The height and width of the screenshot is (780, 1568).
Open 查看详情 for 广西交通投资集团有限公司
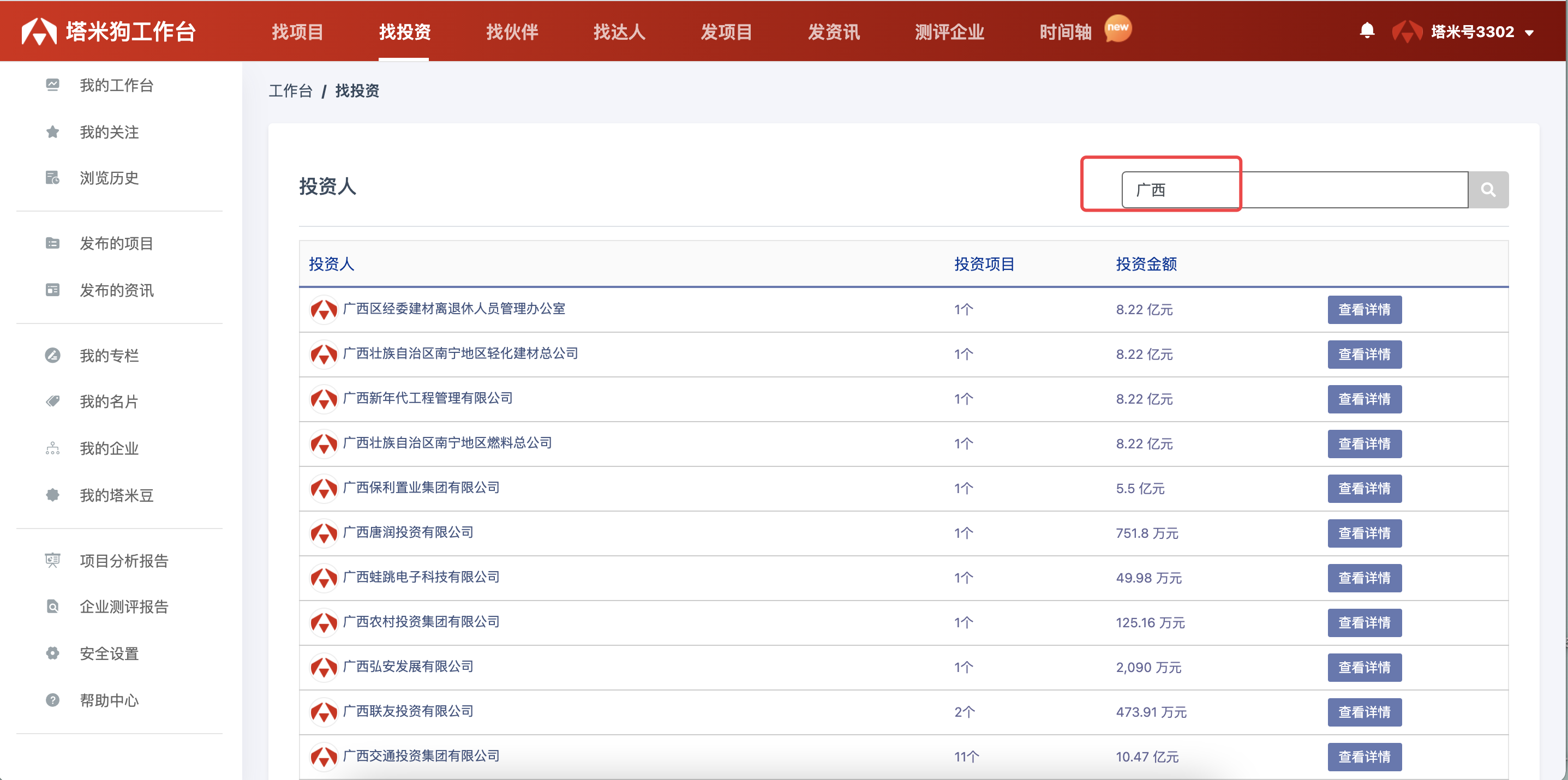tap(1364, 757)
